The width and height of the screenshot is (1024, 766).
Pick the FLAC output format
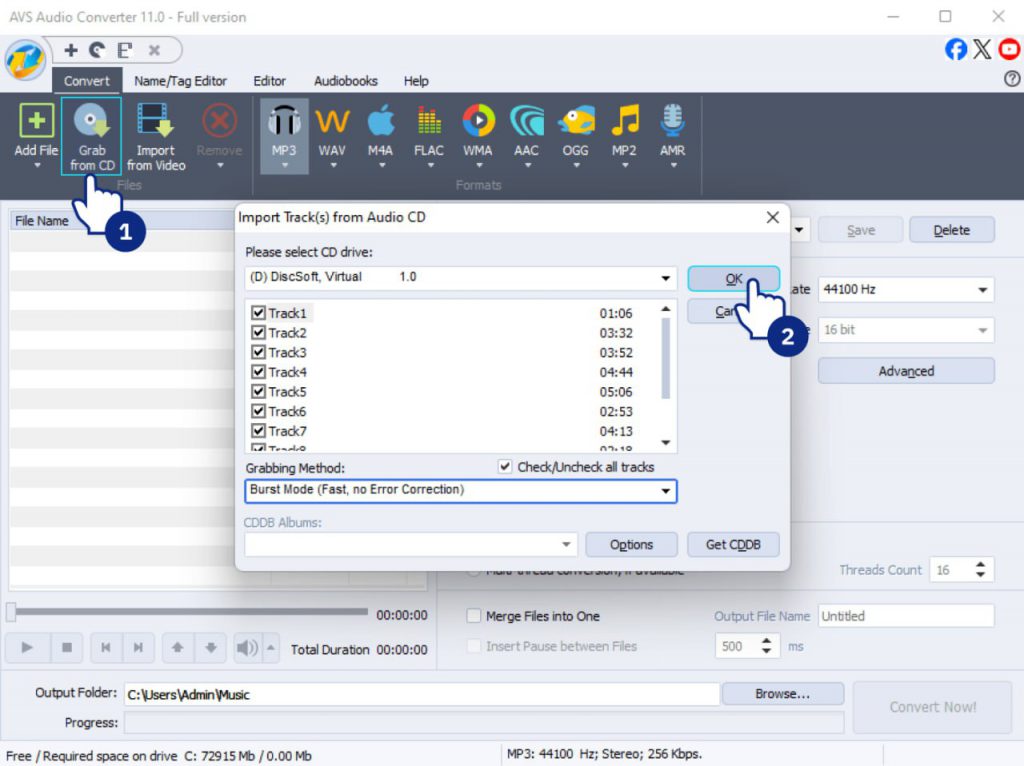pyautogui.click(x=429, y=123)
